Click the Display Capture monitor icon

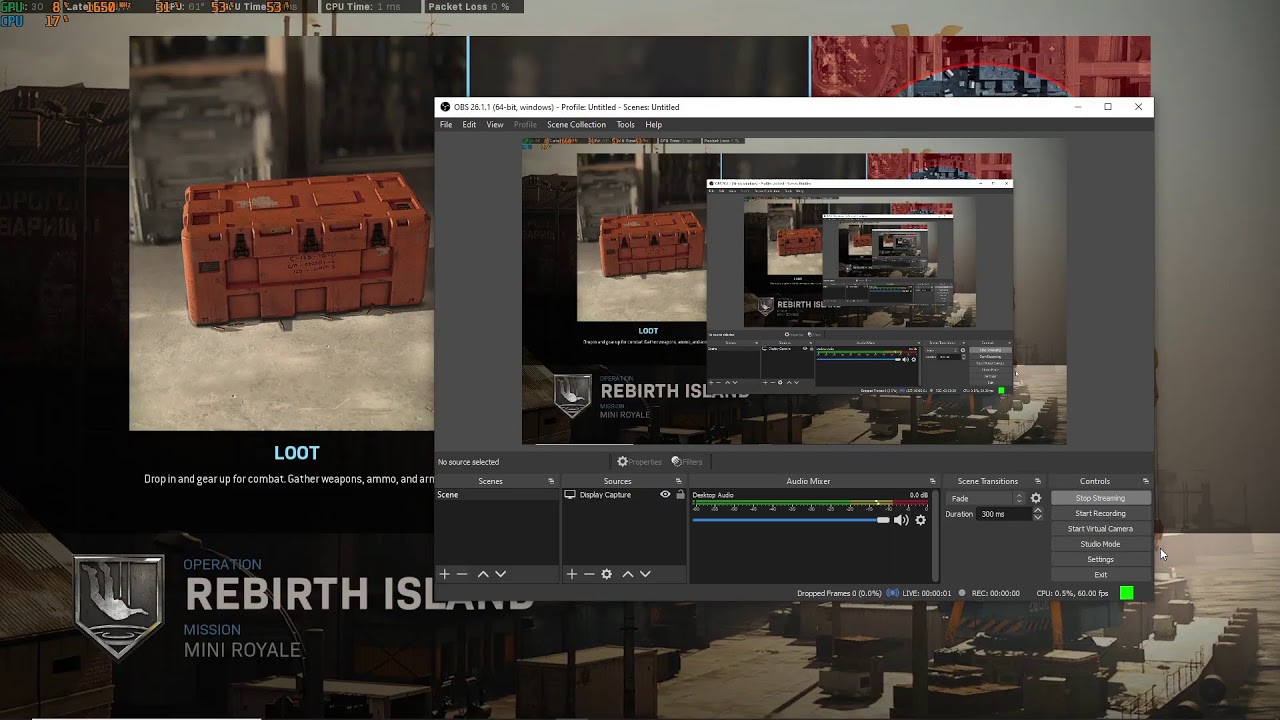(570, 495)
